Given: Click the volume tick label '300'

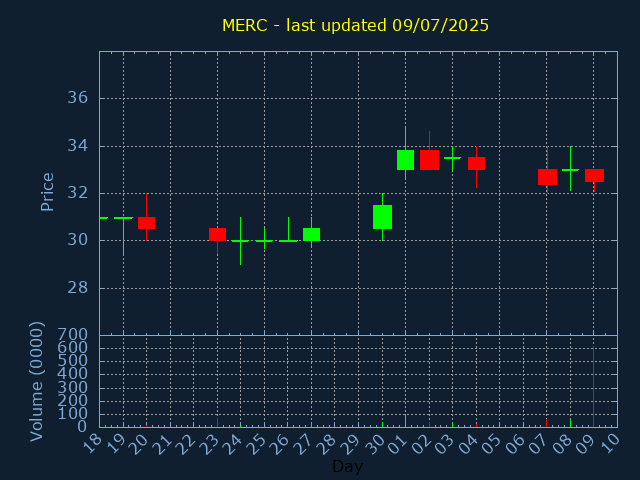Looking at the screenshot, I should click(73, 387).
